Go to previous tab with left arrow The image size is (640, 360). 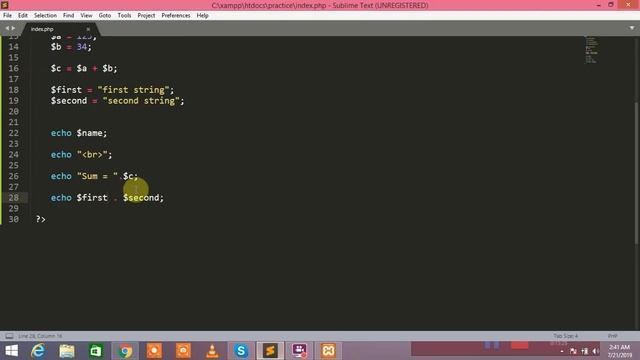tap(7, 28)
